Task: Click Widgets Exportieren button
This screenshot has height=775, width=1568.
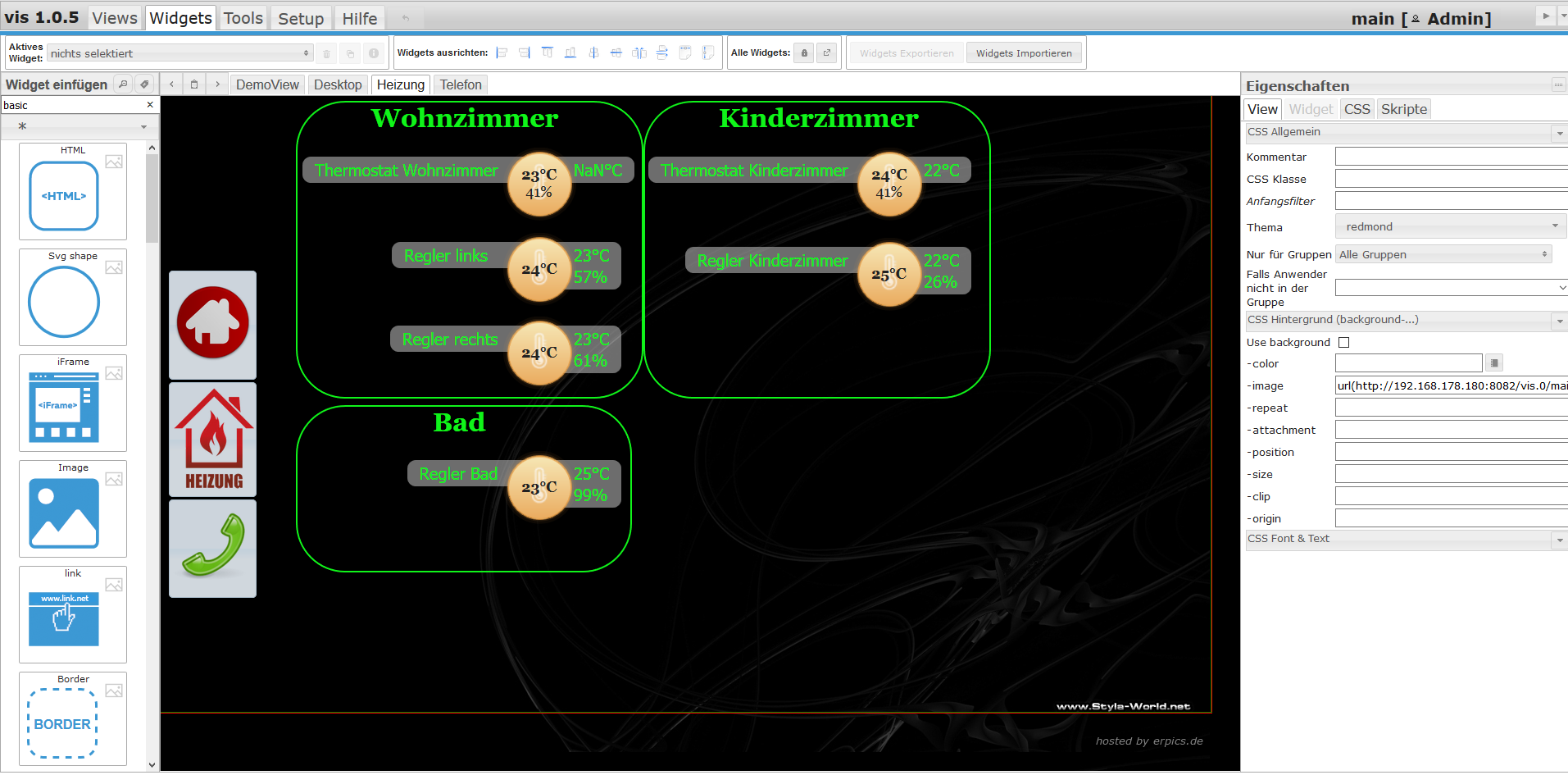Action: coord(907,53)
